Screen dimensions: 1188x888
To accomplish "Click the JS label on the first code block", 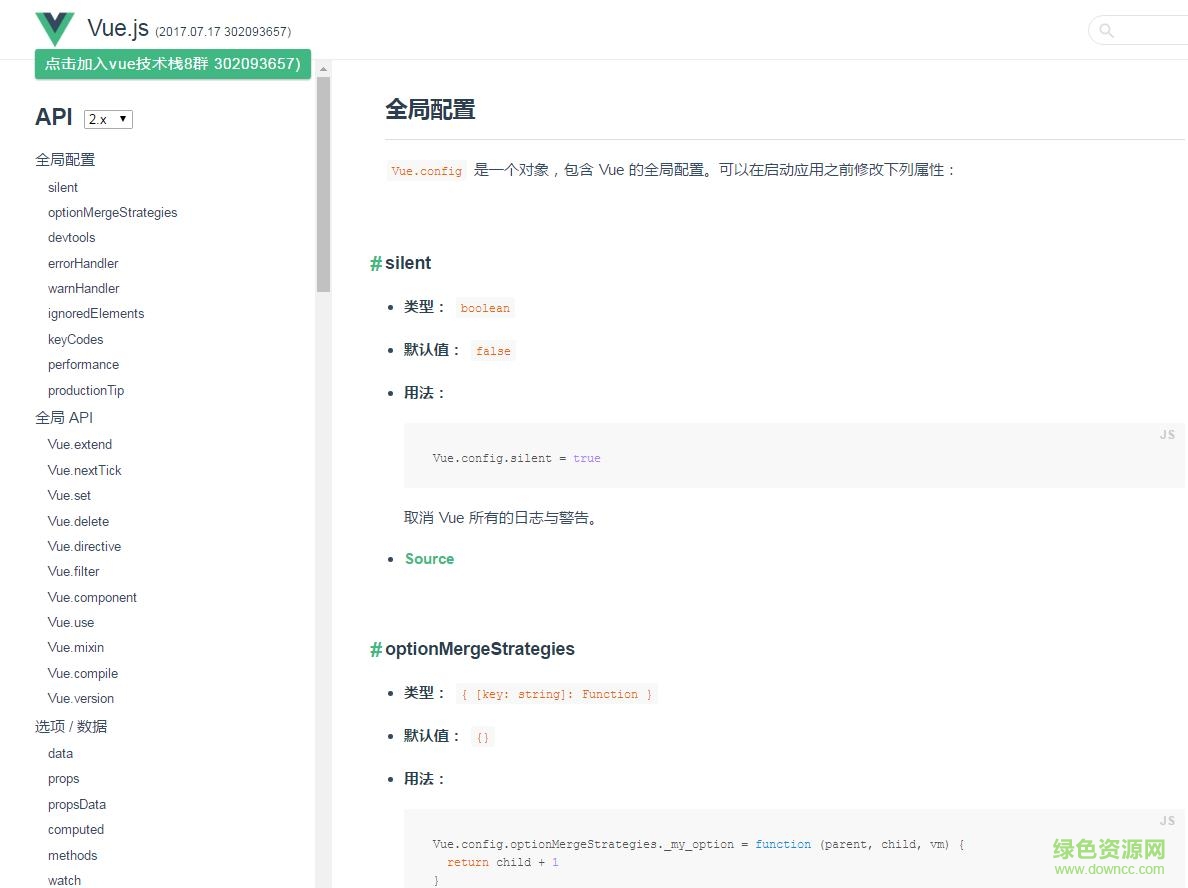I will [x=1166, y=434].
